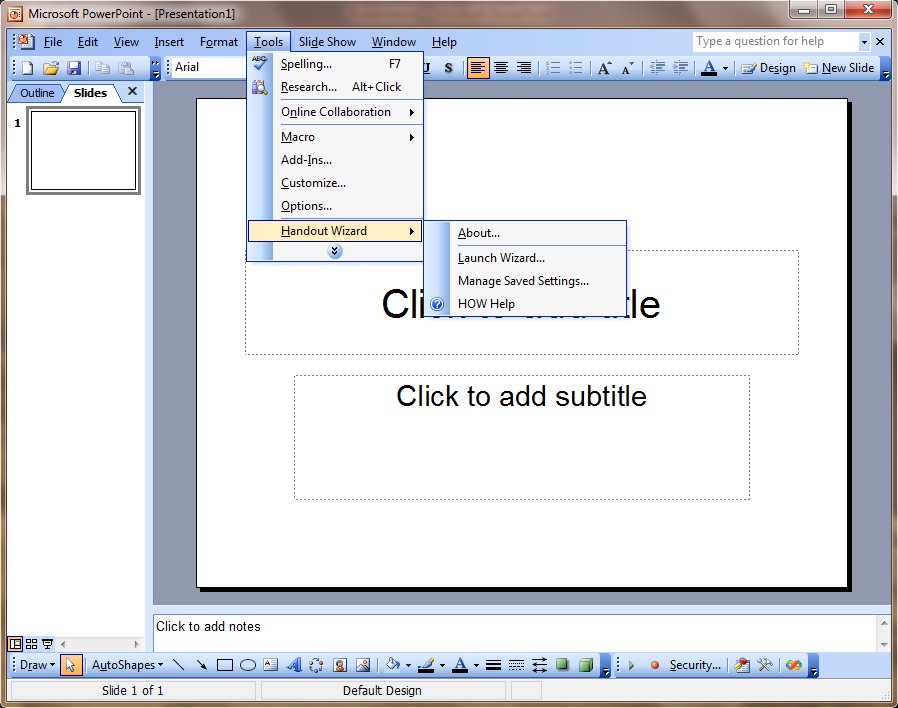
Task: Open the Slide Show menu
Action: [x=327, y=42]
